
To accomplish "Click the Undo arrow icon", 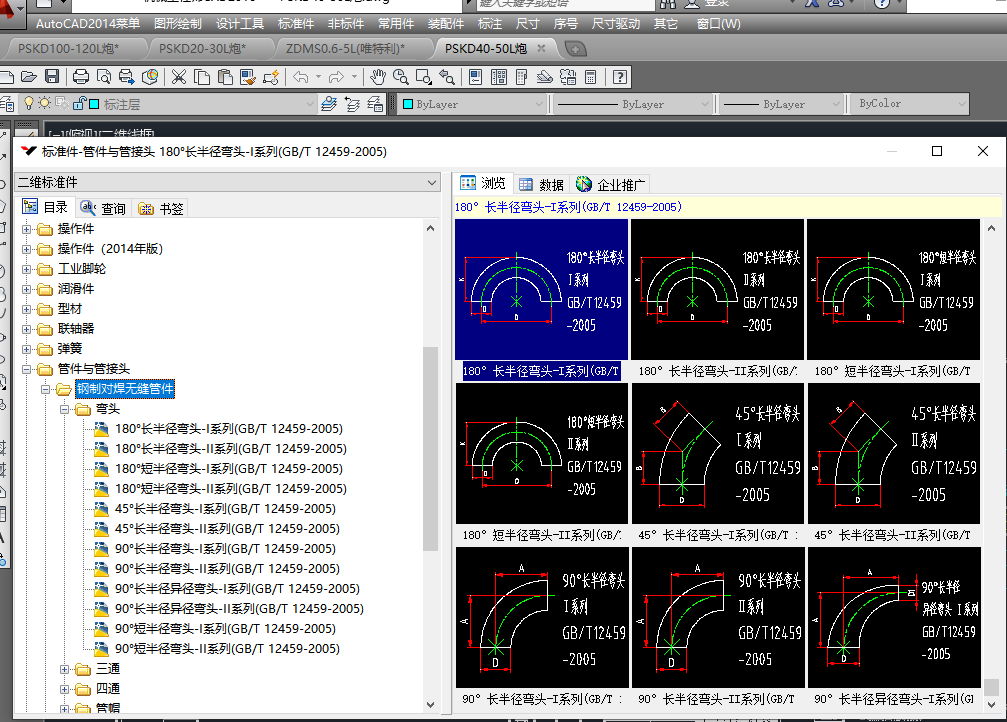I will (x=301, y=77).
